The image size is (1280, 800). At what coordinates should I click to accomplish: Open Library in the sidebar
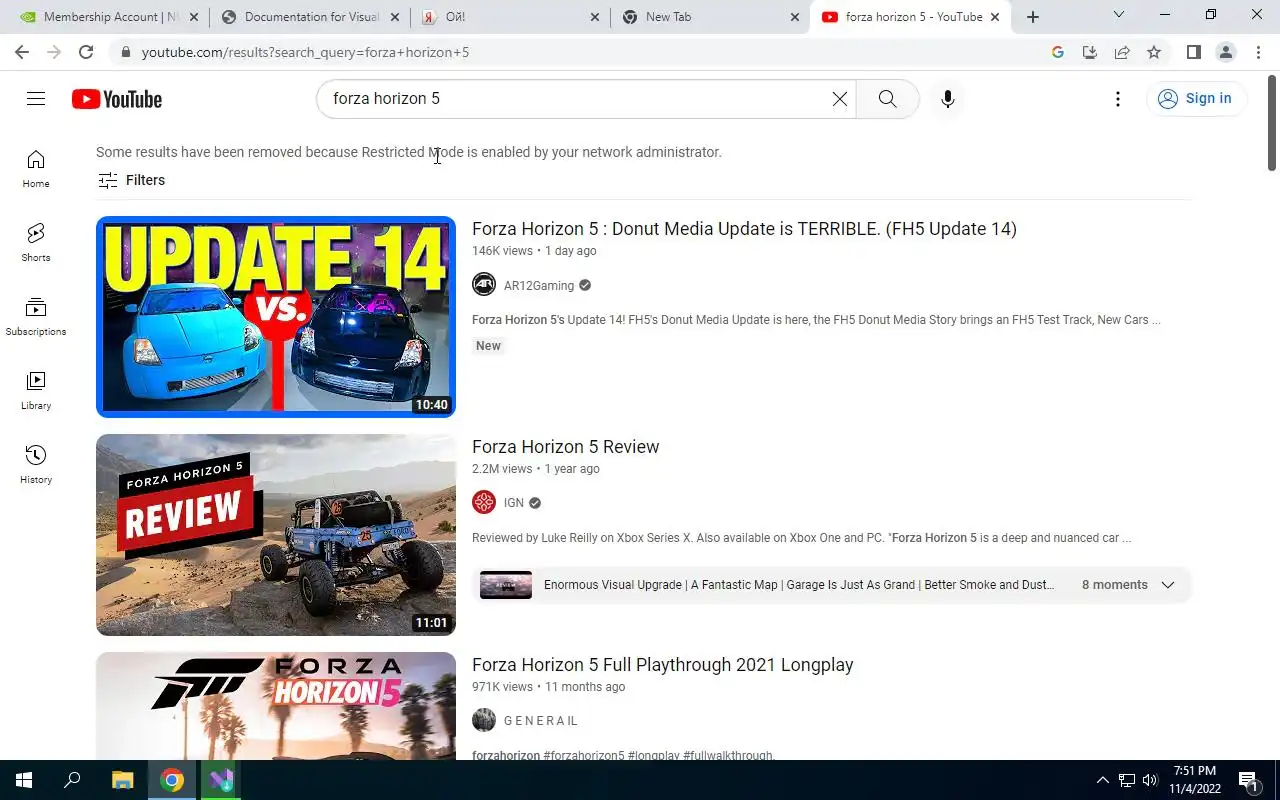click(x=36, y=391)
